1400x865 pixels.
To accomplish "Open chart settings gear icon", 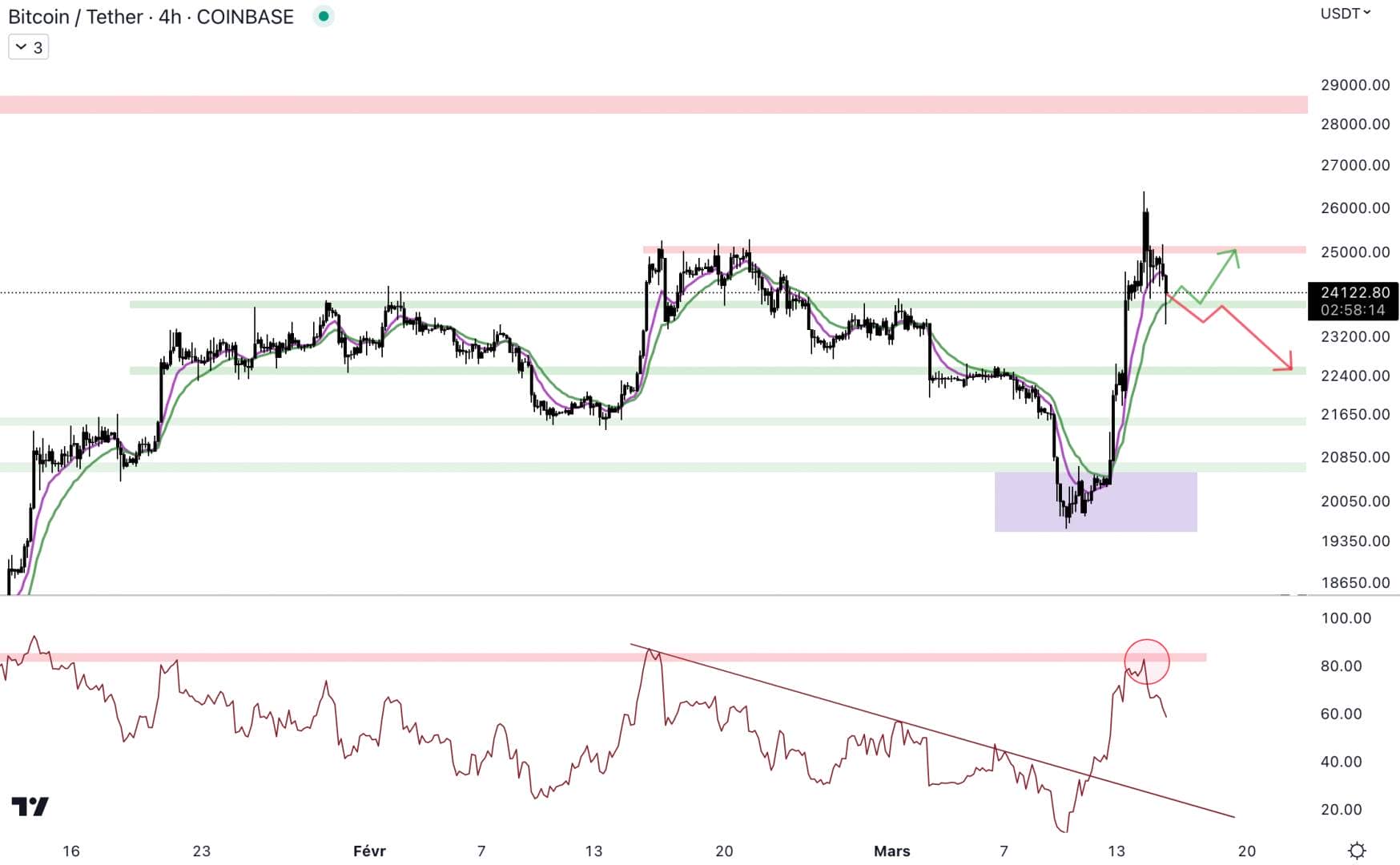I will (1357, 851).
